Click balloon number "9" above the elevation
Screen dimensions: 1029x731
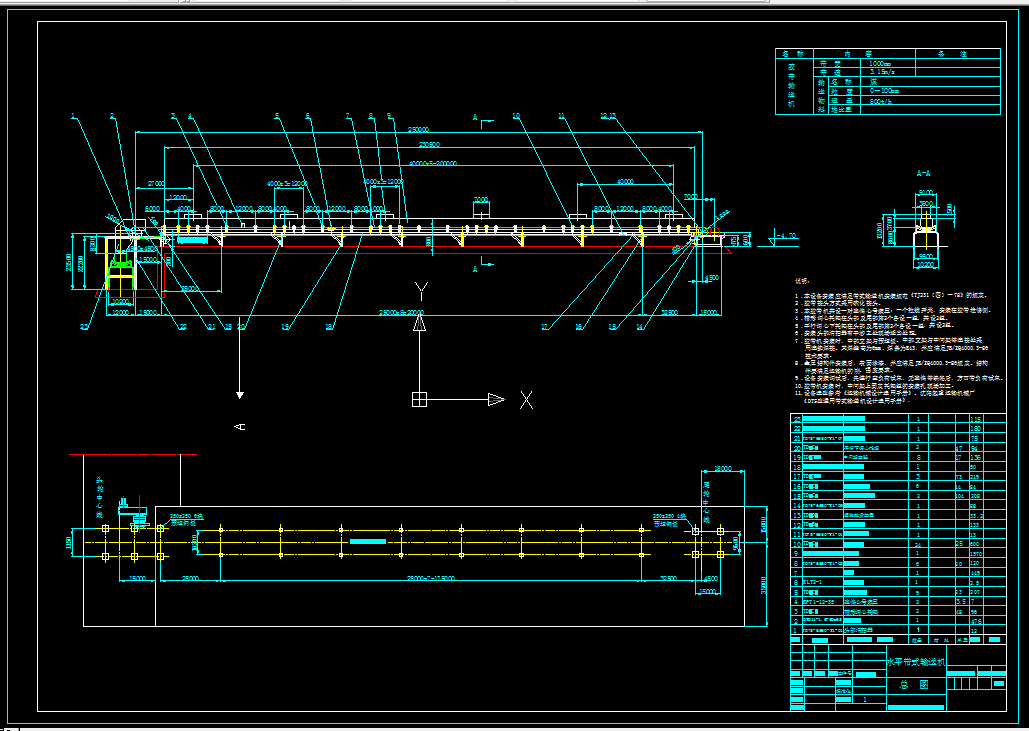point(389,116)
